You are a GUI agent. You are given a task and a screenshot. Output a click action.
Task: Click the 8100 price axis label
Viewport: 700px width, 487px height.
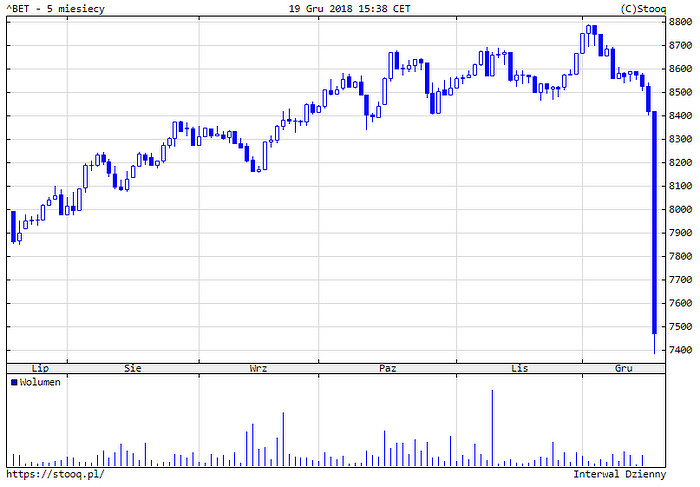pyautogui.click(x=680, y=186)
